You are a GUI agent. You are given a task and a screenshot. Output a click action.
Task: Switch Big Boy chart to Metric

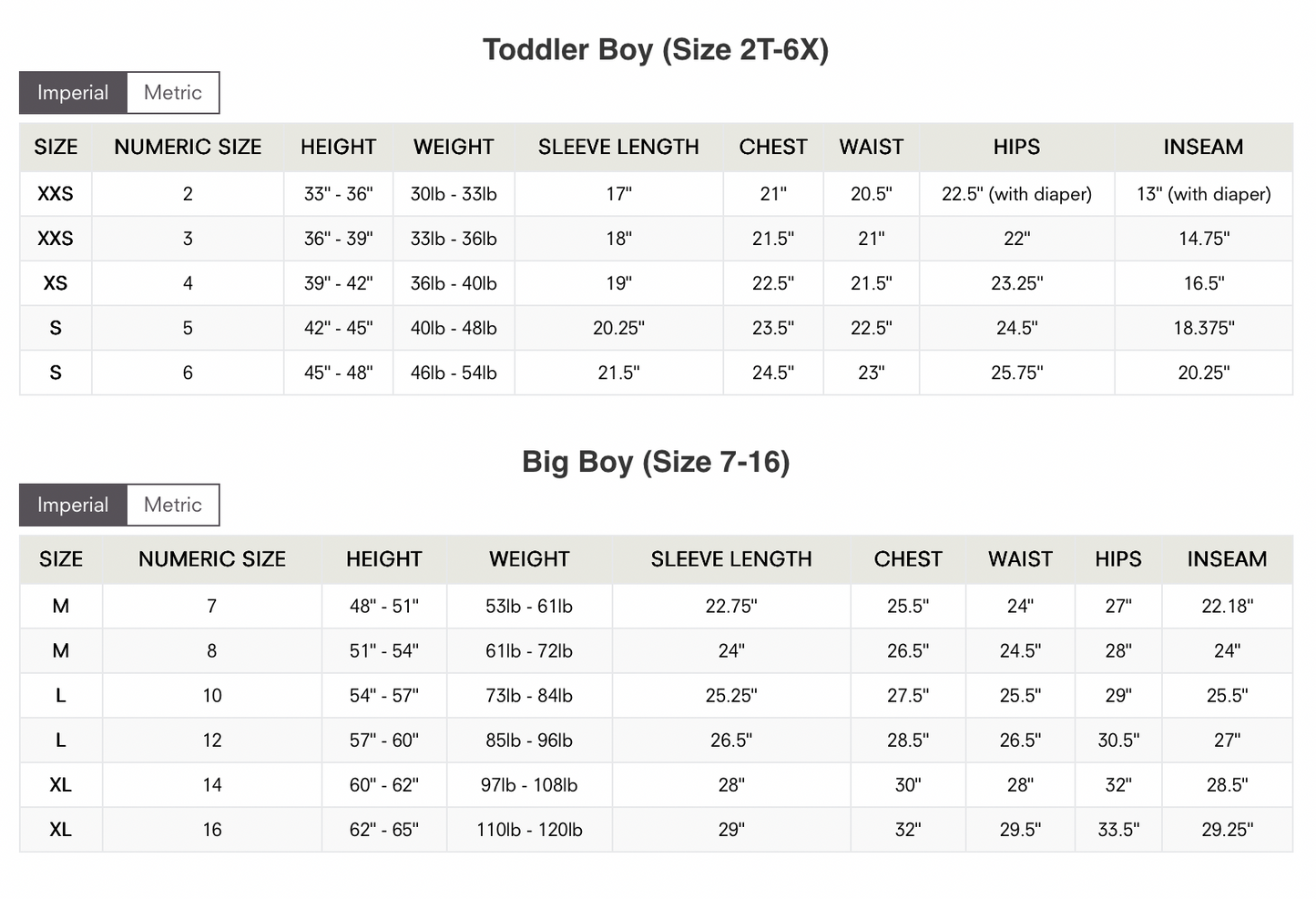[173, 506]
